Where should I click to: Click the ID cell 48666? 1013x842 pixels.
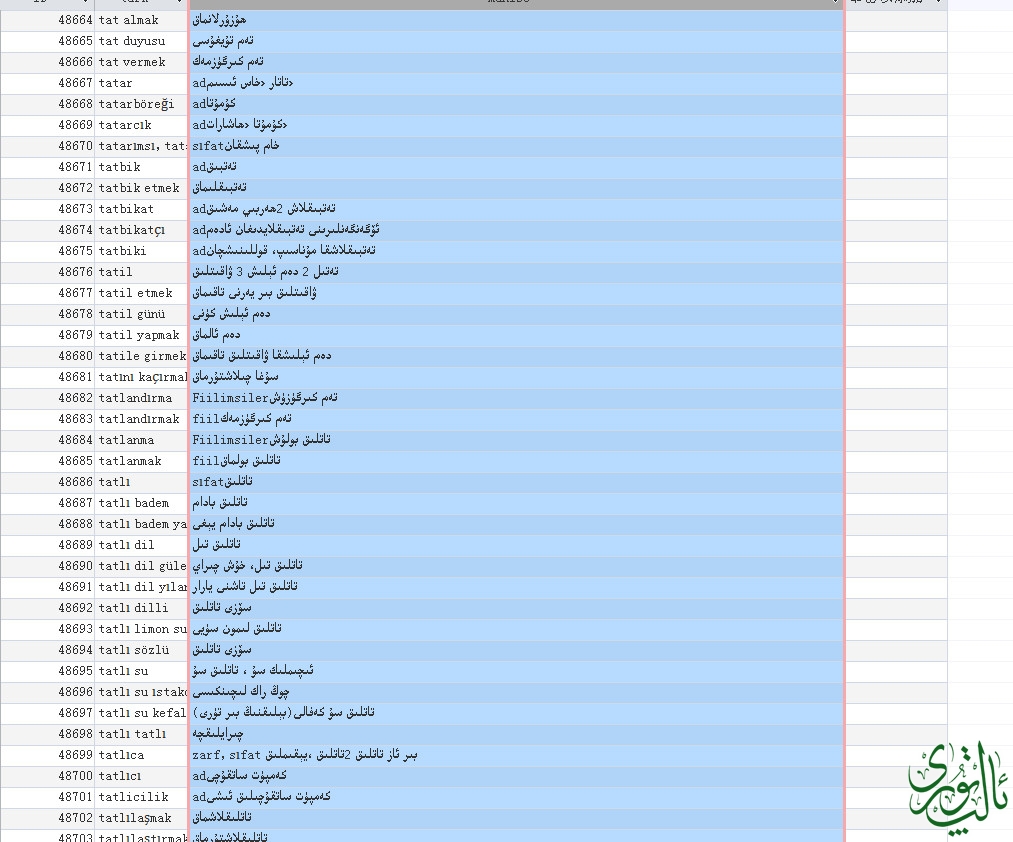click(48, 62)
